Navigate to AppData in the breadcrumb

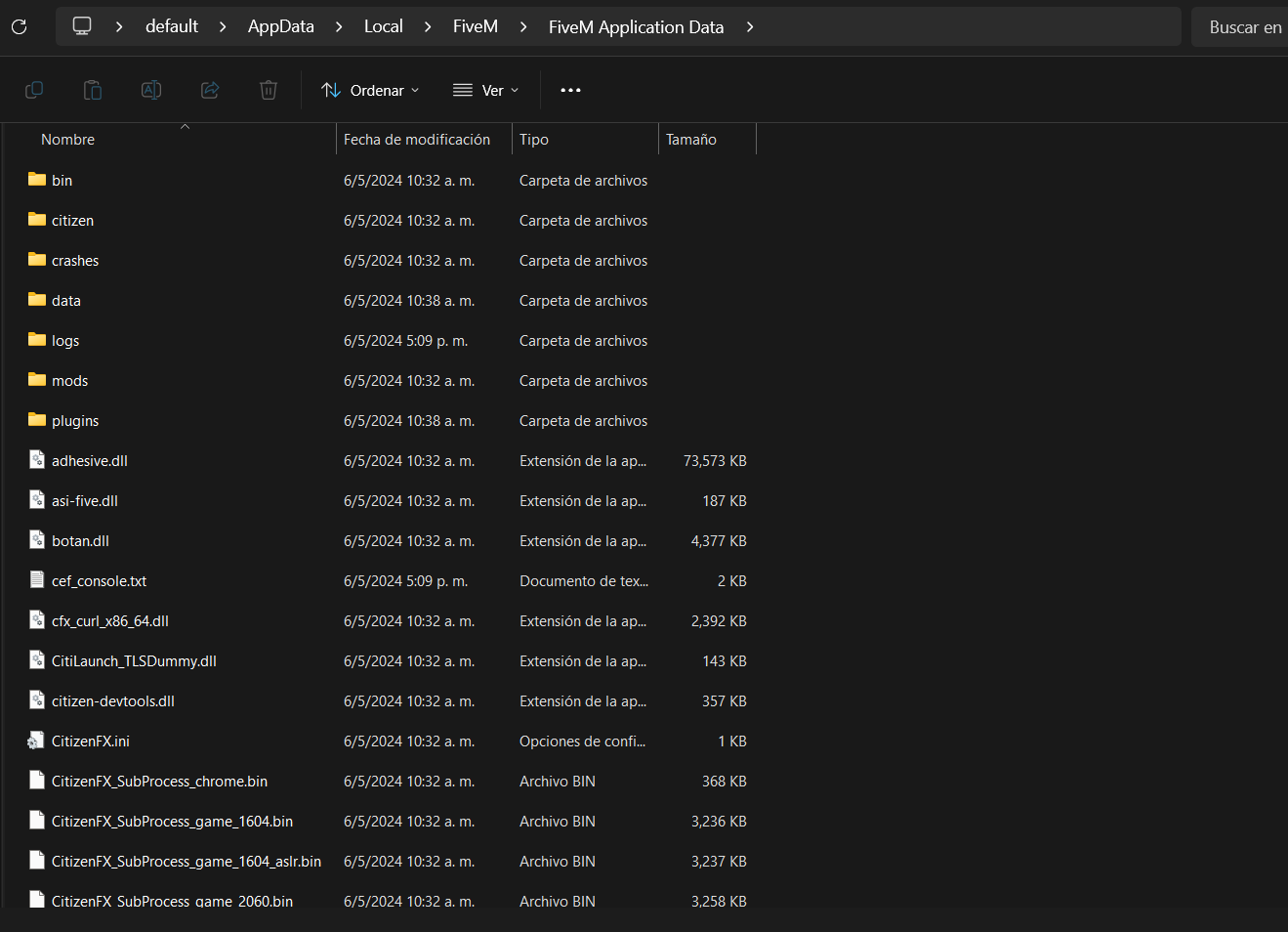pos(281,26)
